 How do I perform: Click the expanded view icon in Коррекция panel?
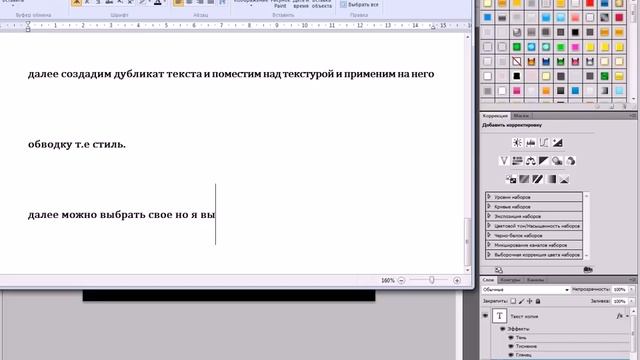[x=499, y=270]
